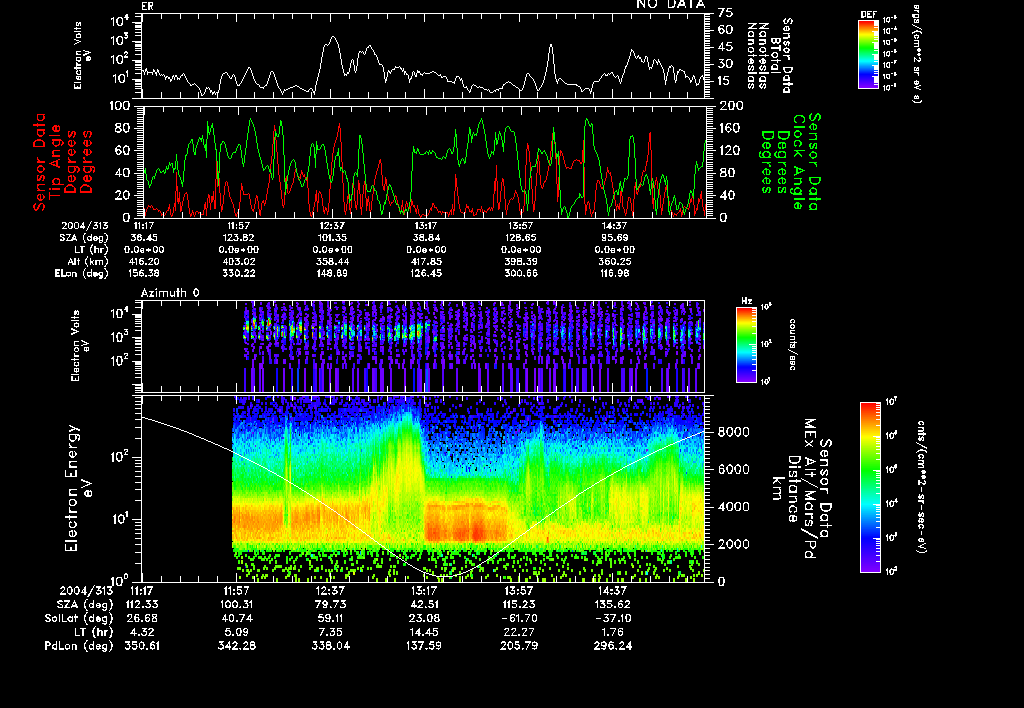Click the 8000 km distance tick label
The image size is (1024, 708).
coord(733,432)
